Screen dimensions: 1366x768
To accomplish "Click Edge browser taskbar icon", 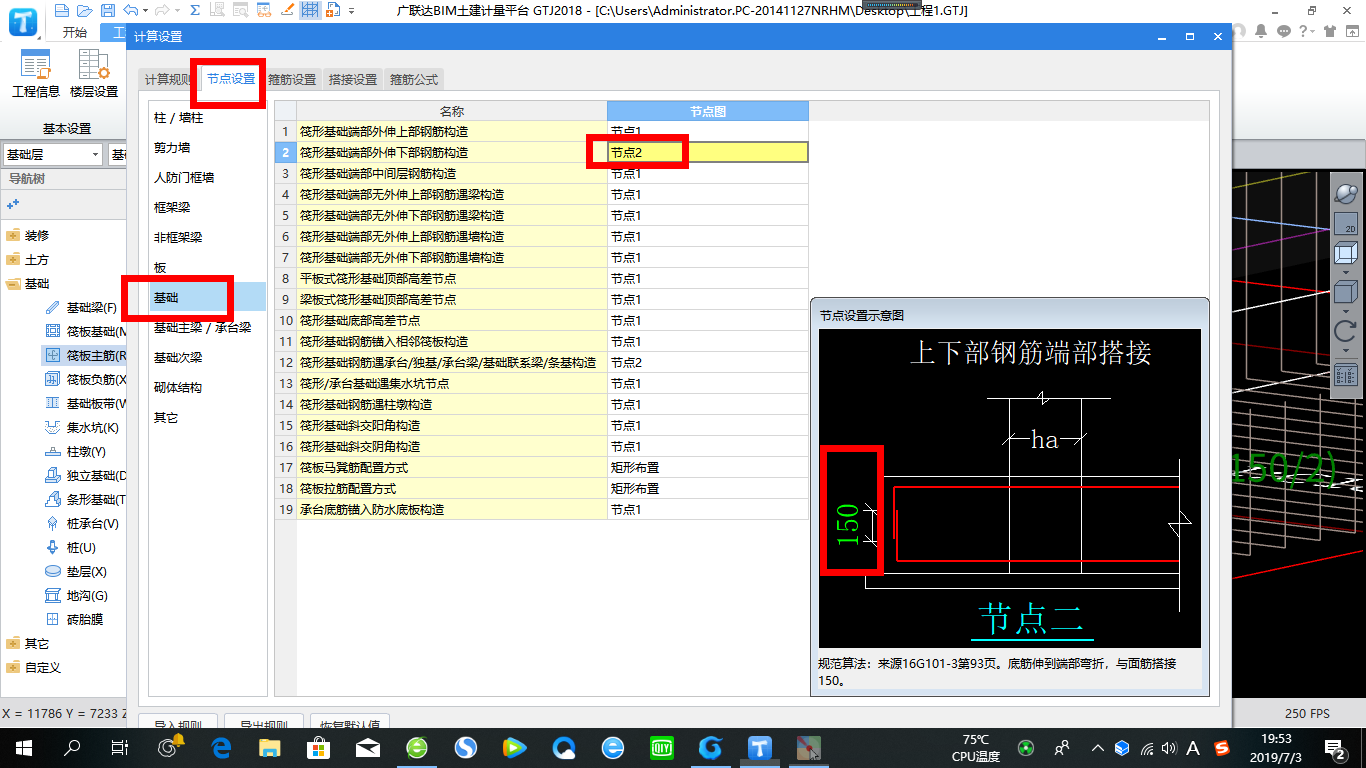I will [221, 747].
